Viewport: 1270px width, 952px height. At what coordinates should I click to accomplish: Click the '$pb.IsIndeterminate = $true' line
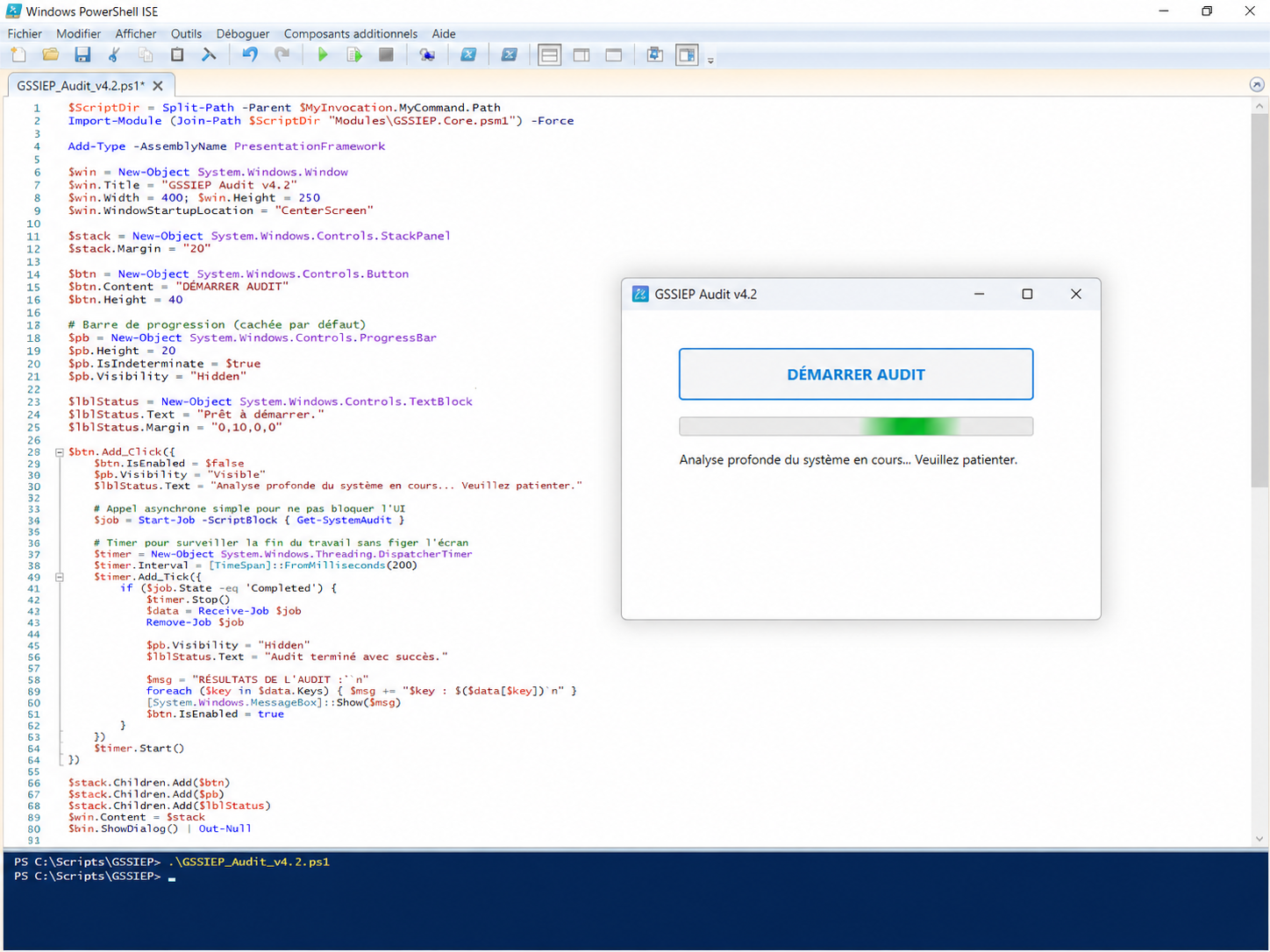(x=164, y=363)
